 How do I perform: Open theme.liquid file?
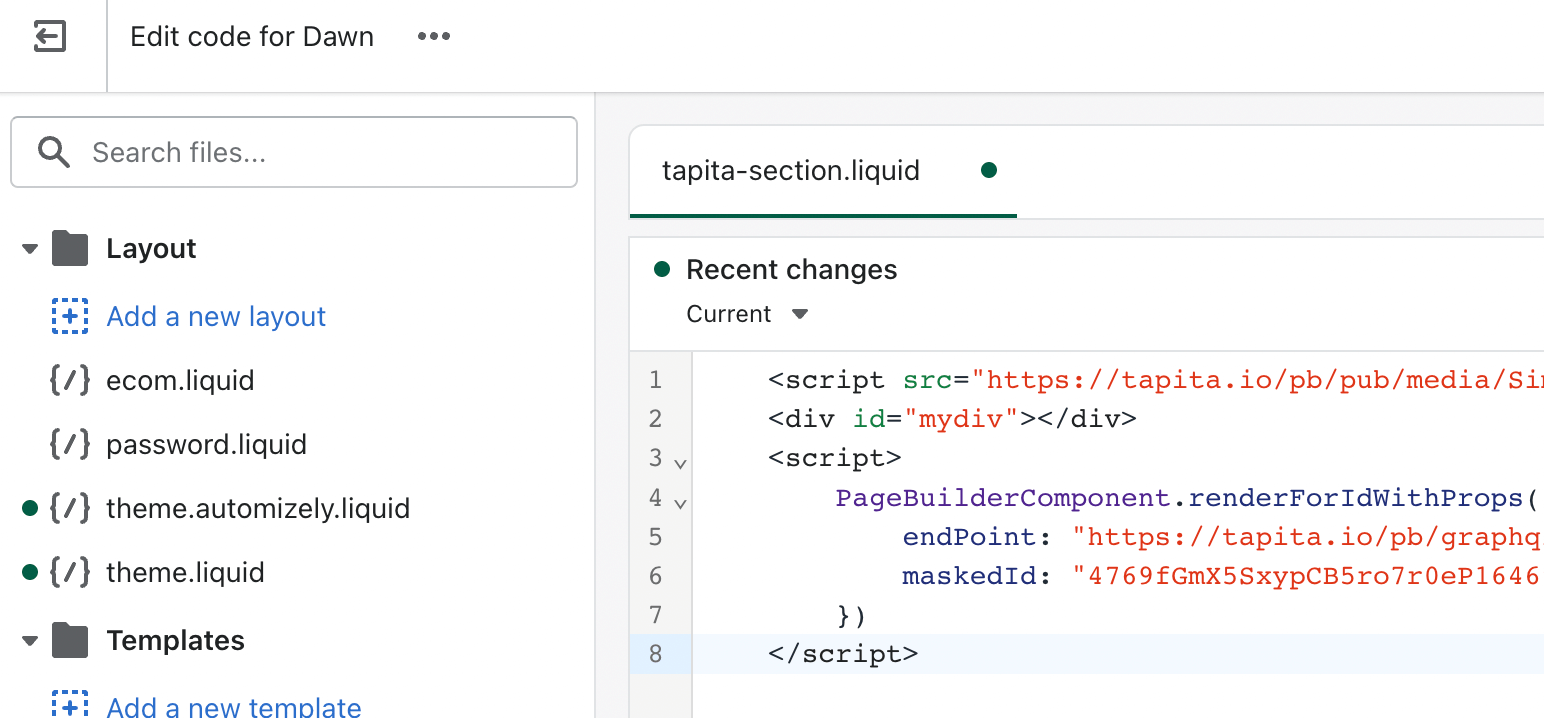(185, 573)
